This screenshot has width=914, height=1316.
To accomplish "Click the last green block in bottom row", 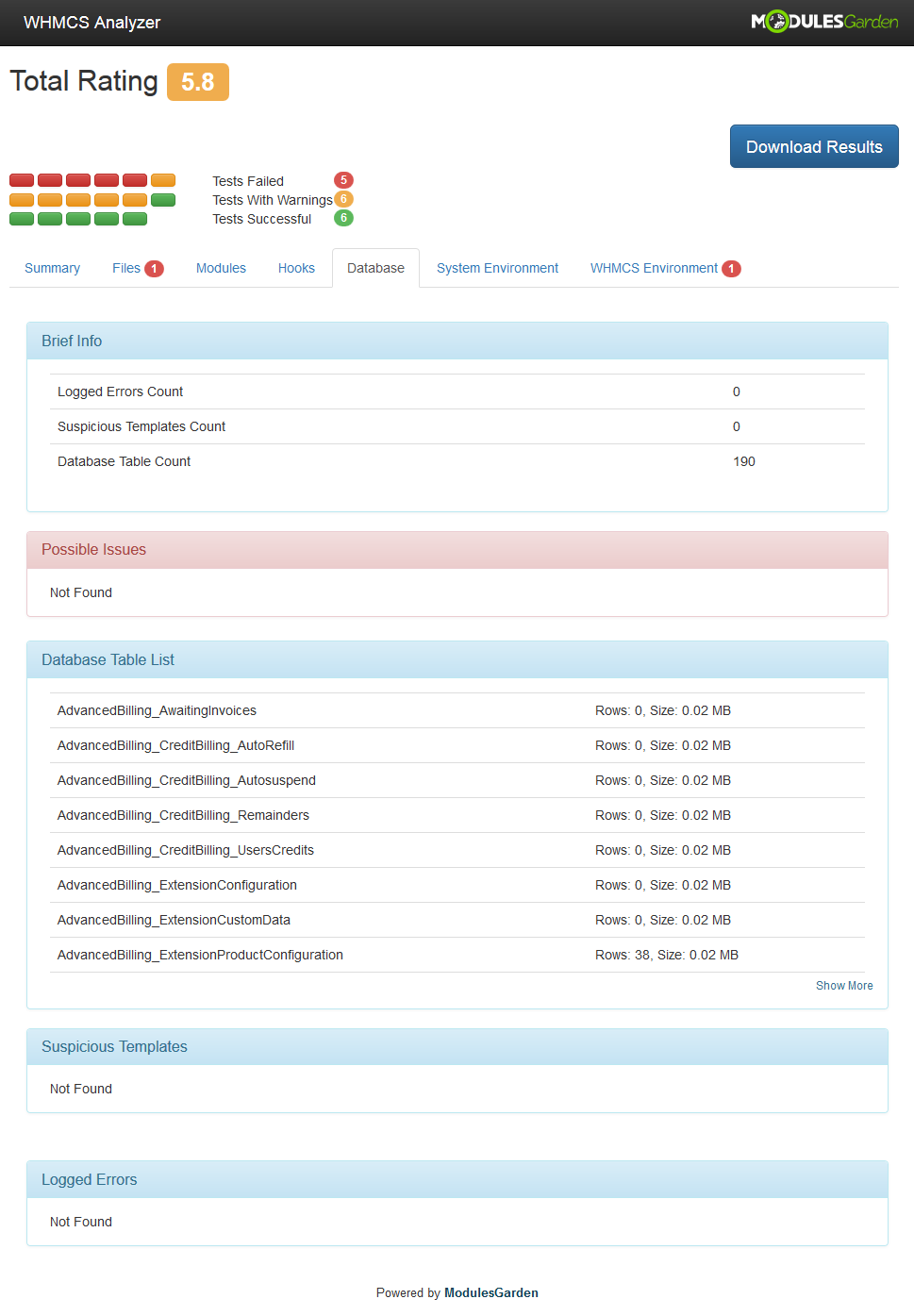I will (x=135, y=219).
